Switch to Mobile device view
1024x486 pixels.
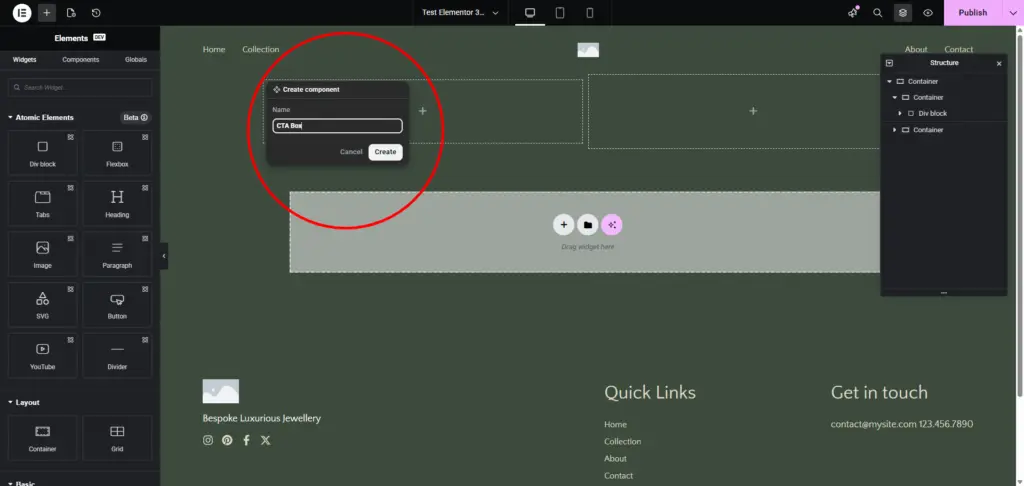coord(590,12)
